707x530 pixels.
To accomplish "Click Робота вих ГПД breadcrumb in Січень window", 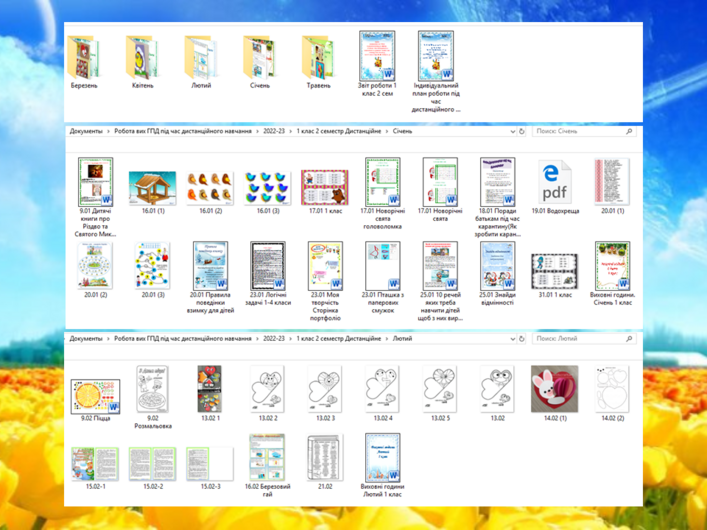I will tap(183, 131).
